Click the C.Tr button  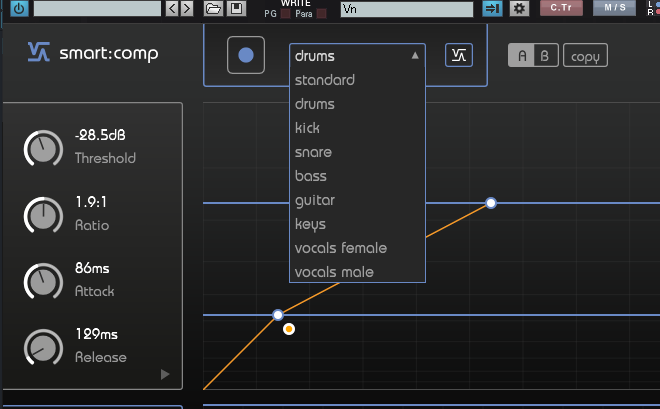[561, 8]
